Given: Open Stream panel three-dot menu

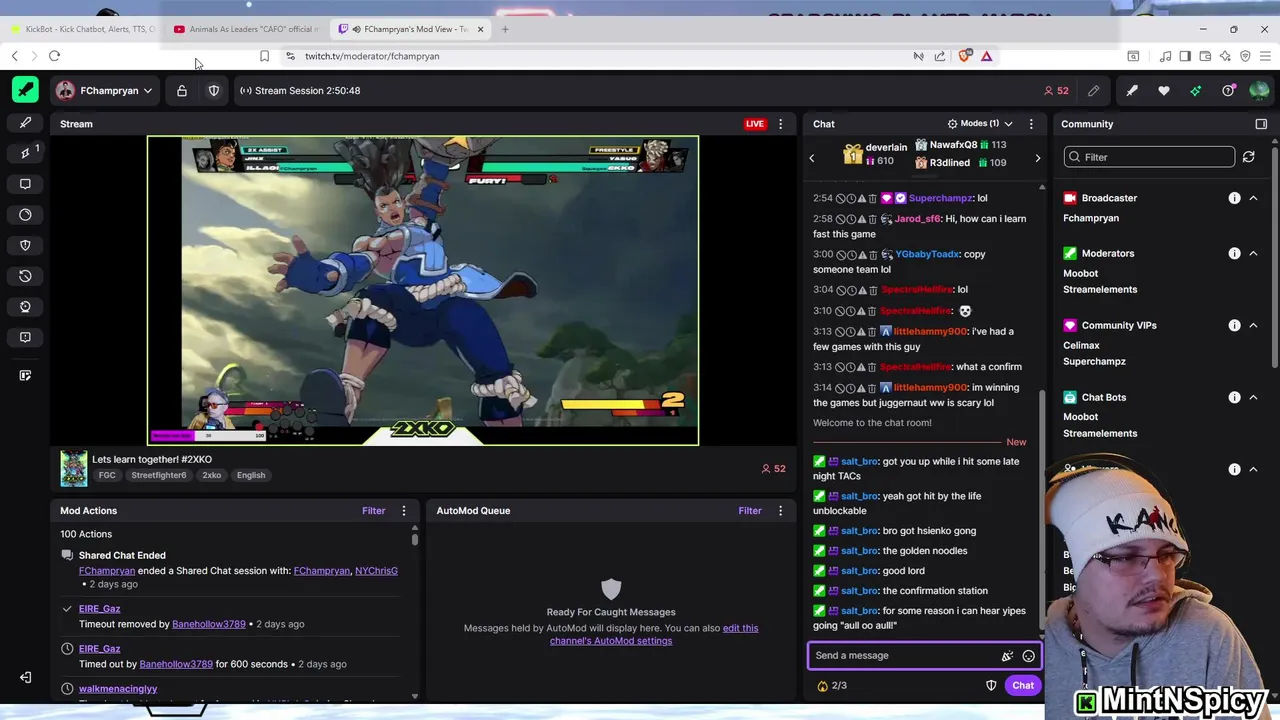Looking at the screenshot, I should (781, 124).
